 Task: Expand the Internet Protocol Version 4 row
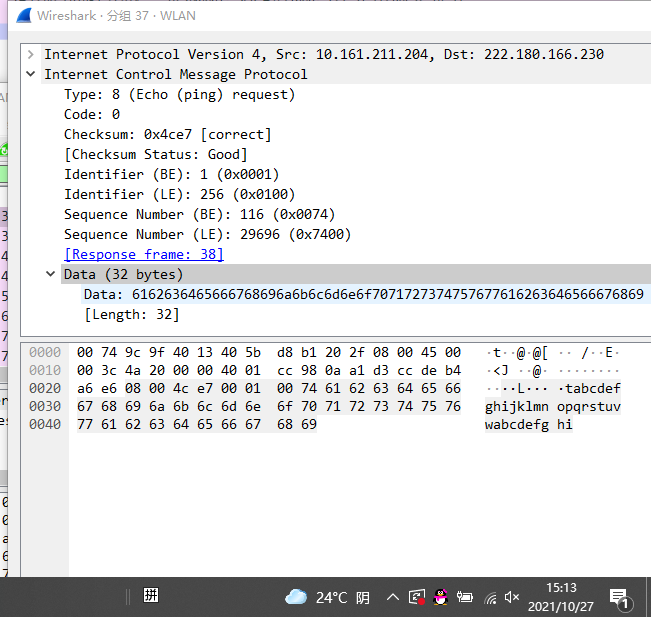tap(30, 54)
